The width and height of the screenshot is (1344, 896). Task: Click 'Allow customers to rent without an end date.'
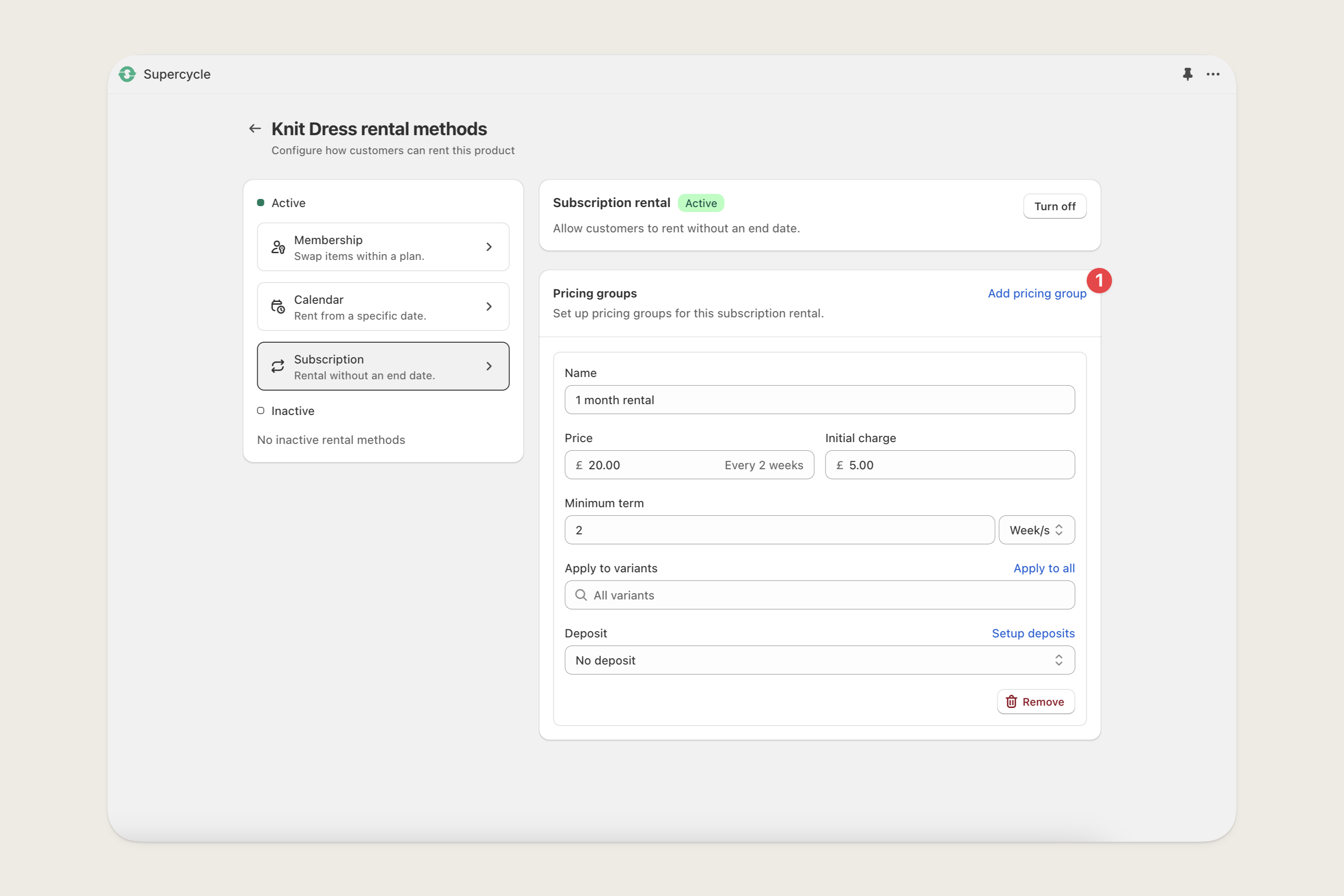[x=676, y=228]
